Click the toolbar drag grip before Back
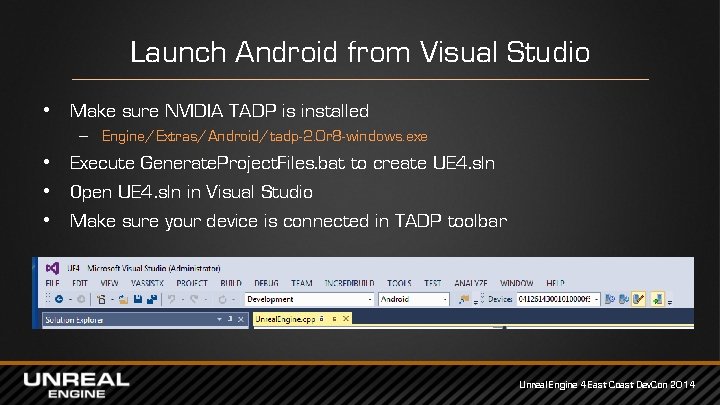 tap(48, 299)
